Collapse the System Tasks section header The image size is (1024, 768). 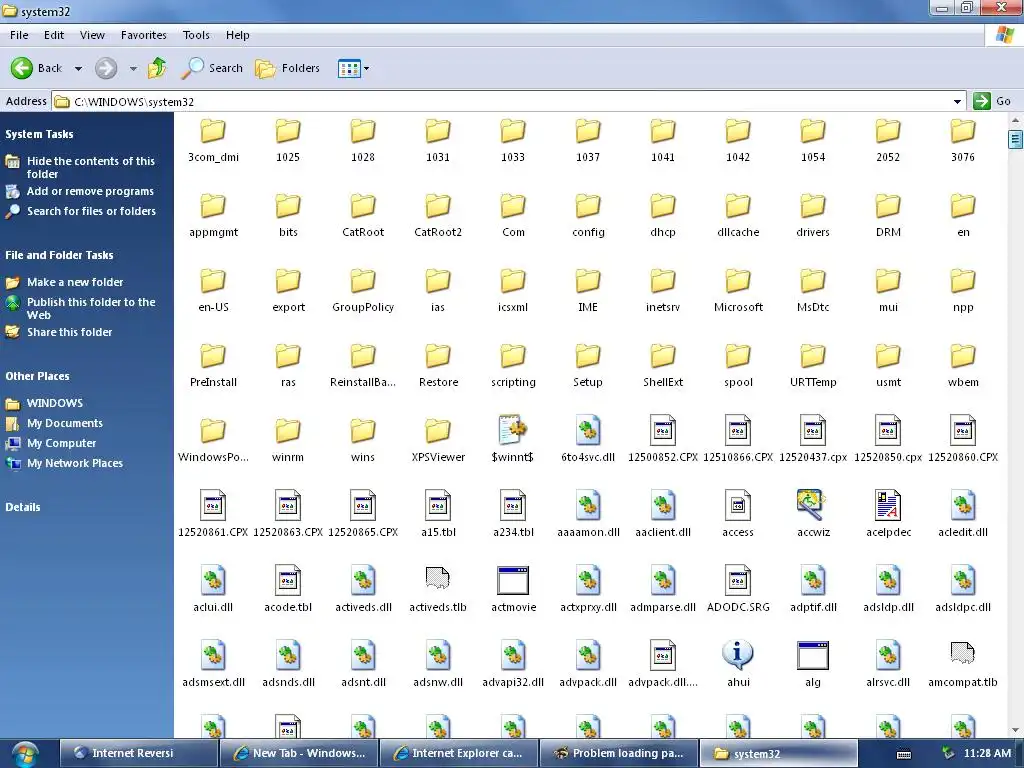click(39, 134)
